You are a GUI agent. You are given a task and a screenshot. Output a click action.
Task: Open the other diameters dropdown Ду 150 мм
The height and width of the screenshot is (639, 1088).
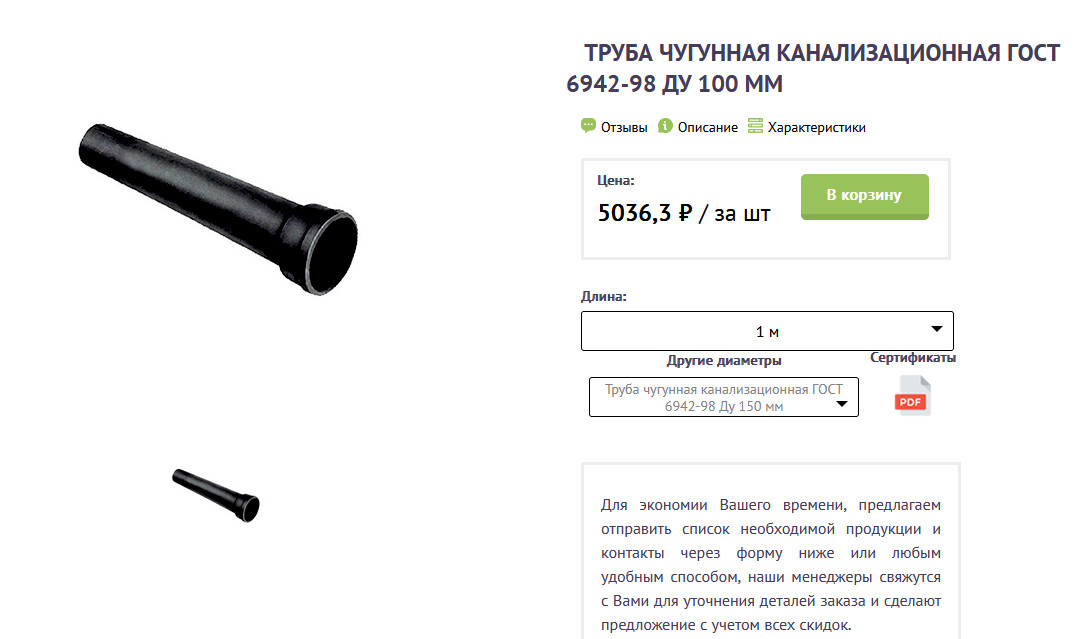click(x=724, y=397)
